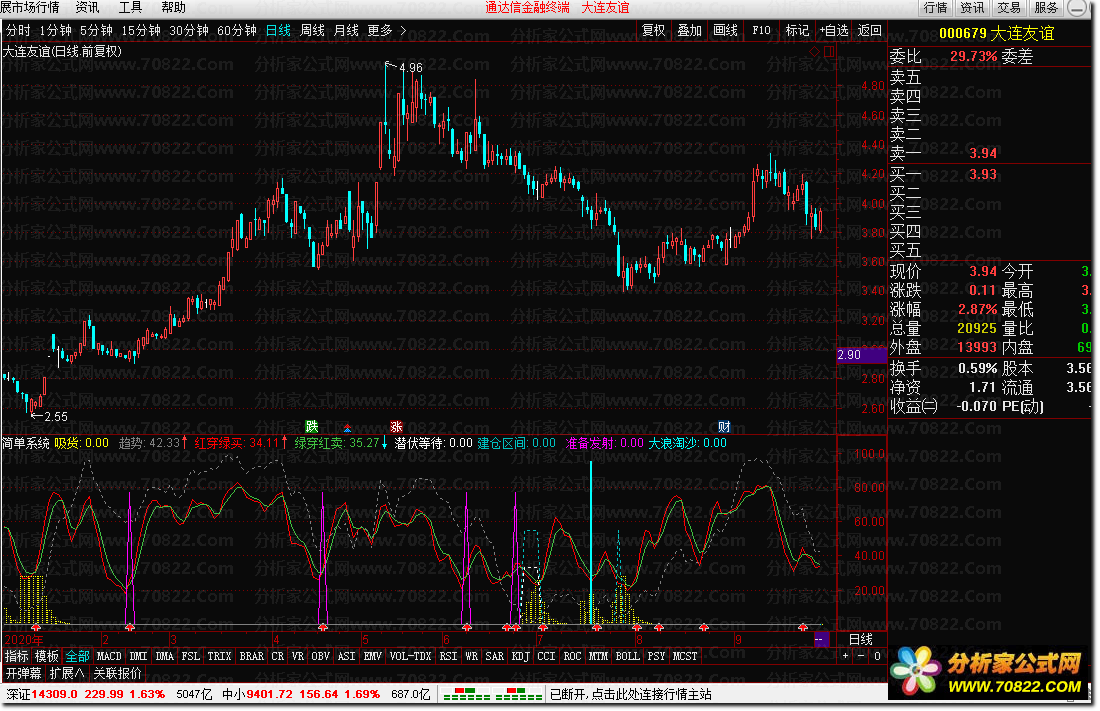The width and height of the screenshot is (1100, 711).
Task: Toggle 开弹幕 bullet comments on
Action: click(x=24, y=673)
